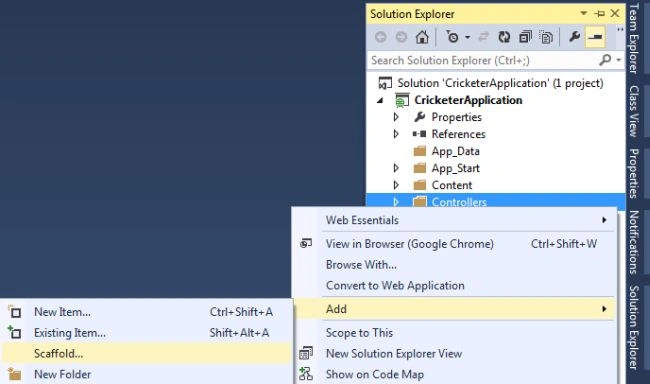Select the Controllers folder
Image resolution: width=650 pixels, height=384 pixels.
coord(459,202)
